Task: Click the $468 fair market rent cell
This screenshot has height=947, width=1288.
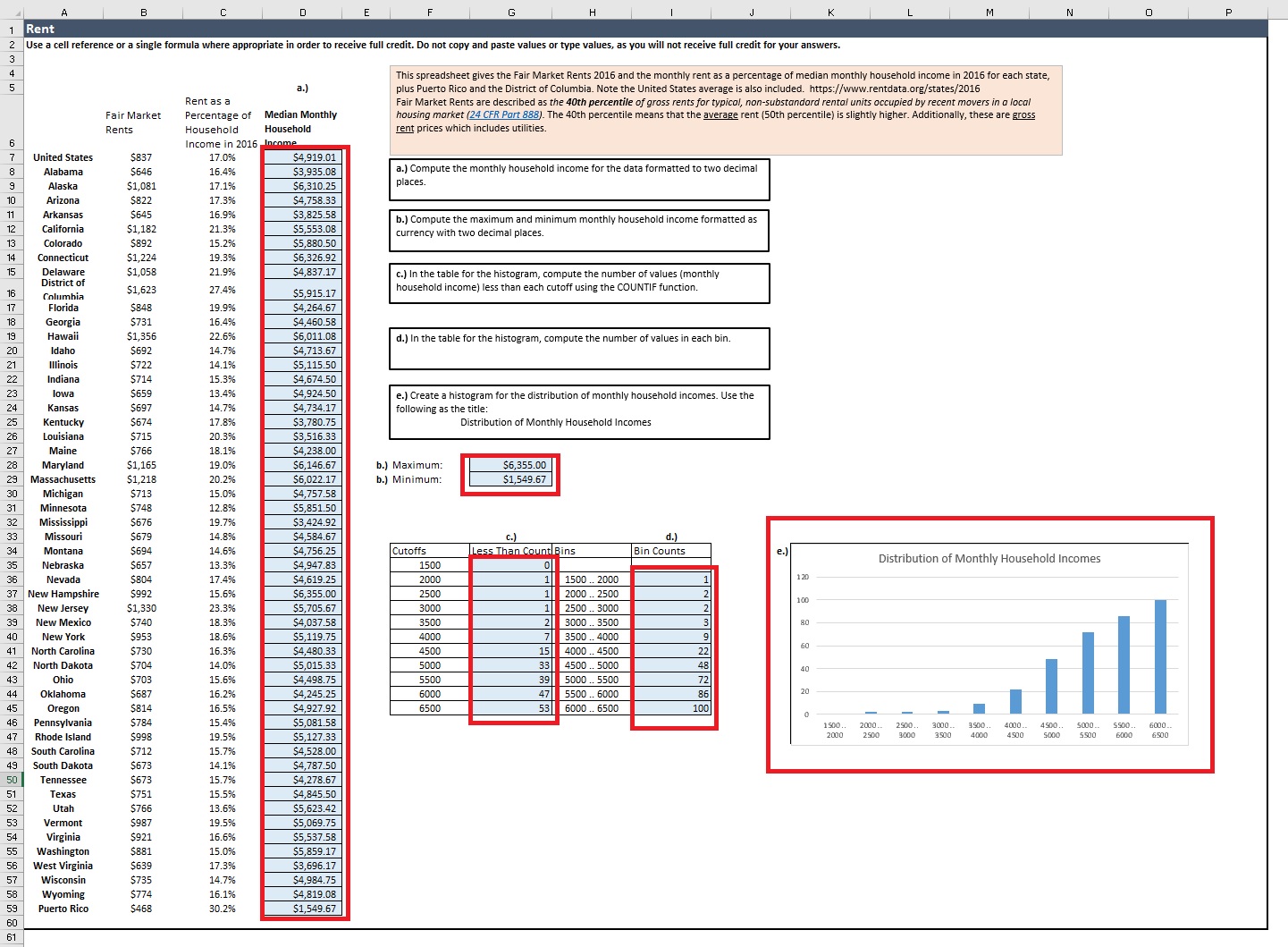Action: 142,909
